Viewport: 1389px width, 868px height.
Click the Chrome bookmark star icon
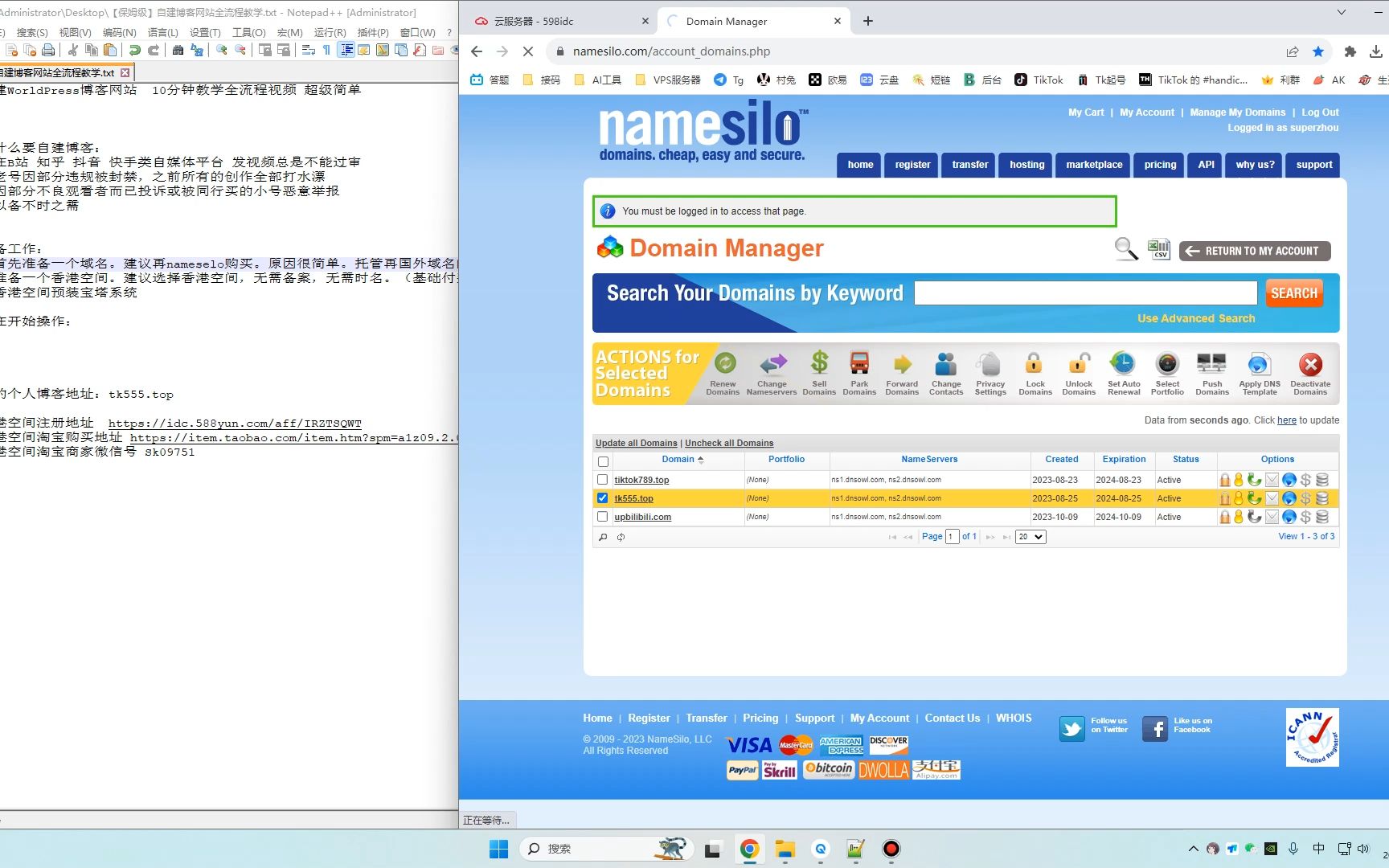pyautogui.click(x=1318, y=51)
